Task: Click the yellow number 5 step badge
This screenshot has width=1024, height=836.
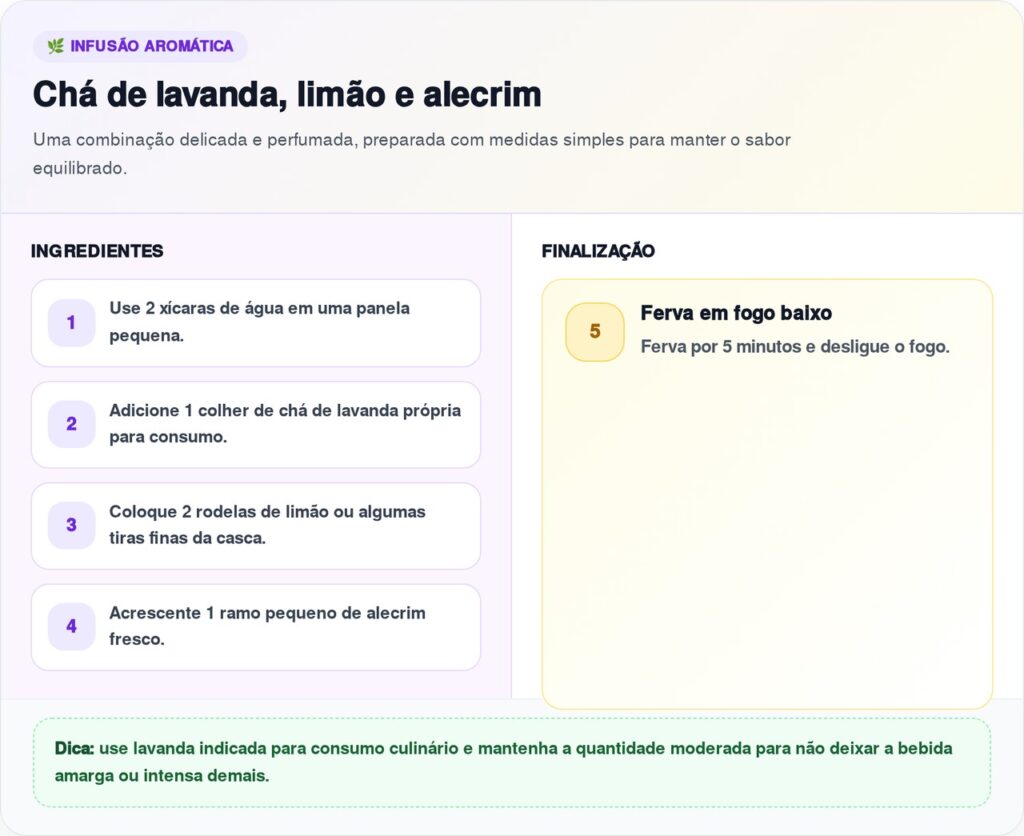Action: [595, 331]
